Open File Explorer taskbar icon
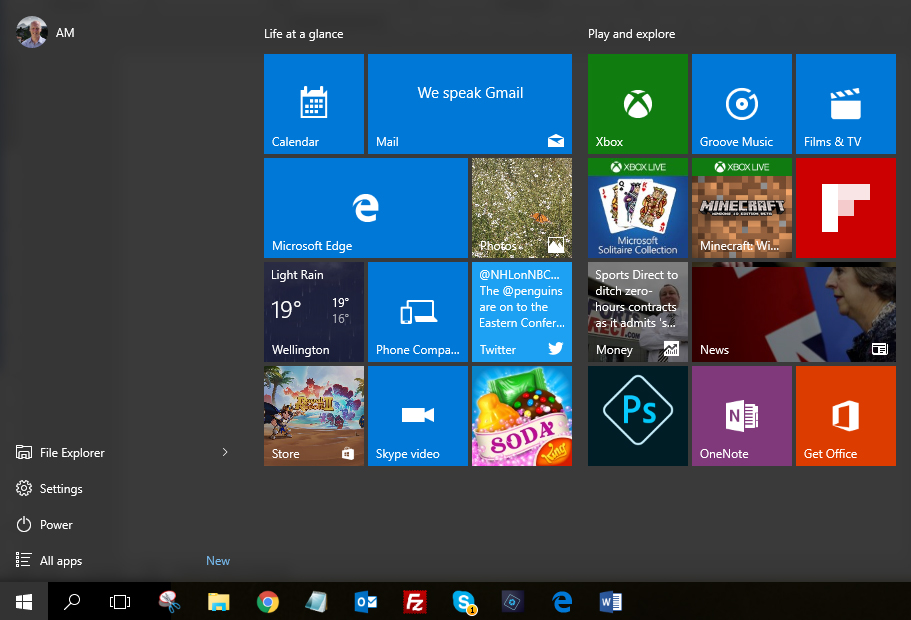 click(x=218, y=601)
